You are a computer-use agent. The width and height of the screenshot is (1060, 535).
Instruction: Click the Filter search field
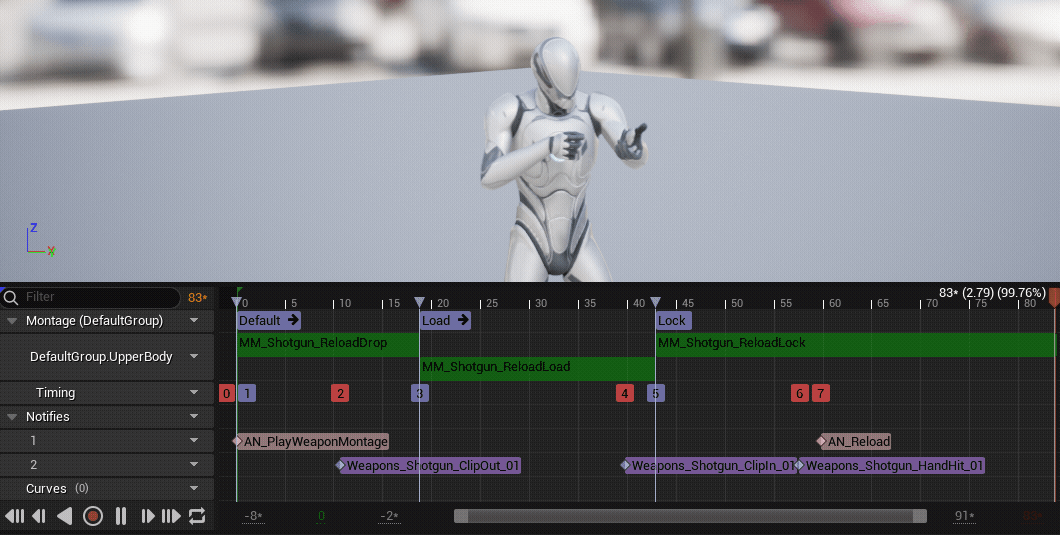95,297
